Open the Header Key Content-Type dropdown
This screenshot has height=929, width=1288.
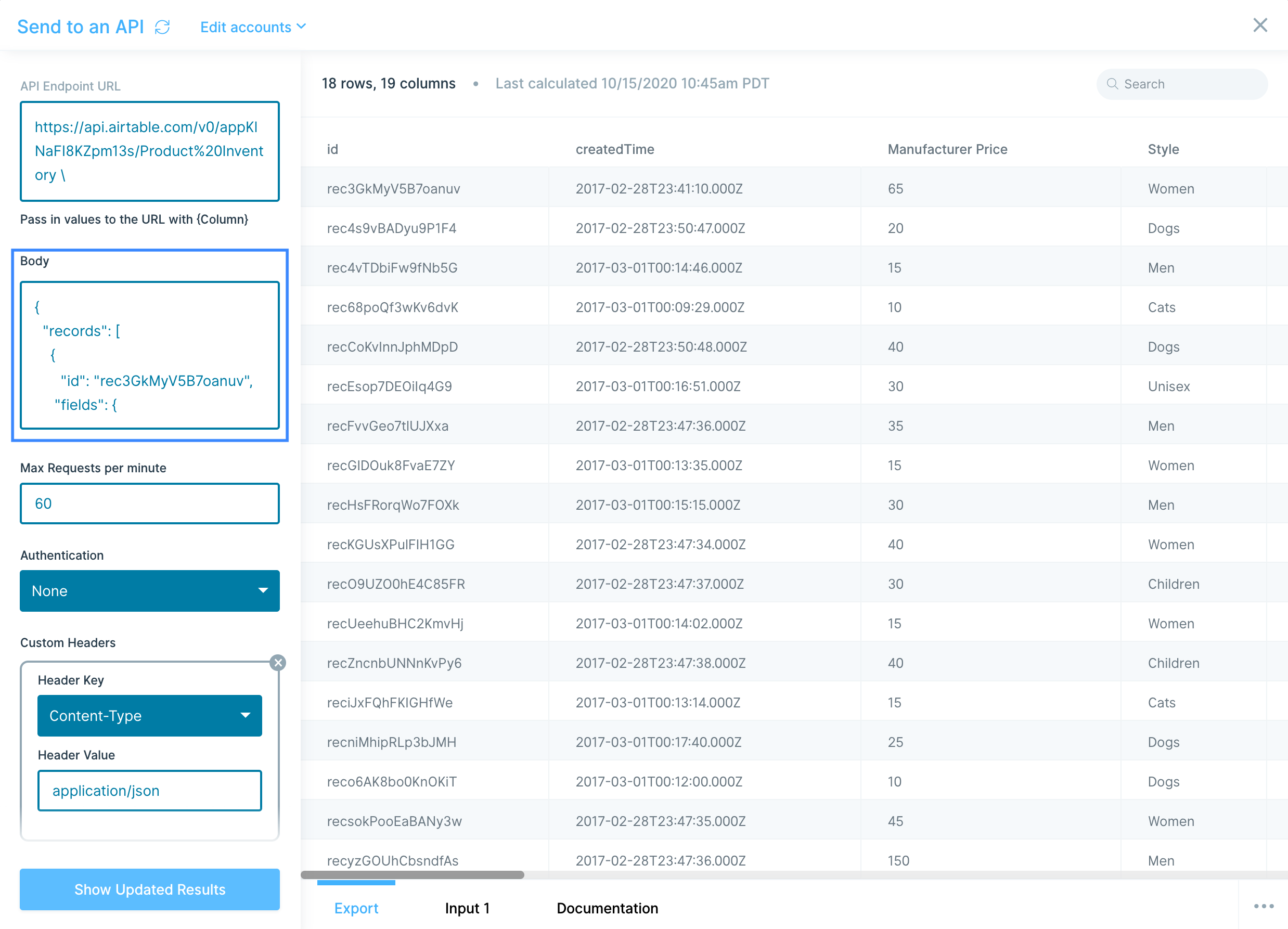[x=150, y=716]
